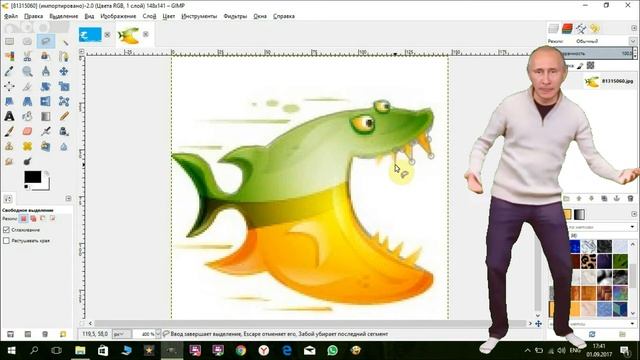Select the Crop tool

click(27, 86)
